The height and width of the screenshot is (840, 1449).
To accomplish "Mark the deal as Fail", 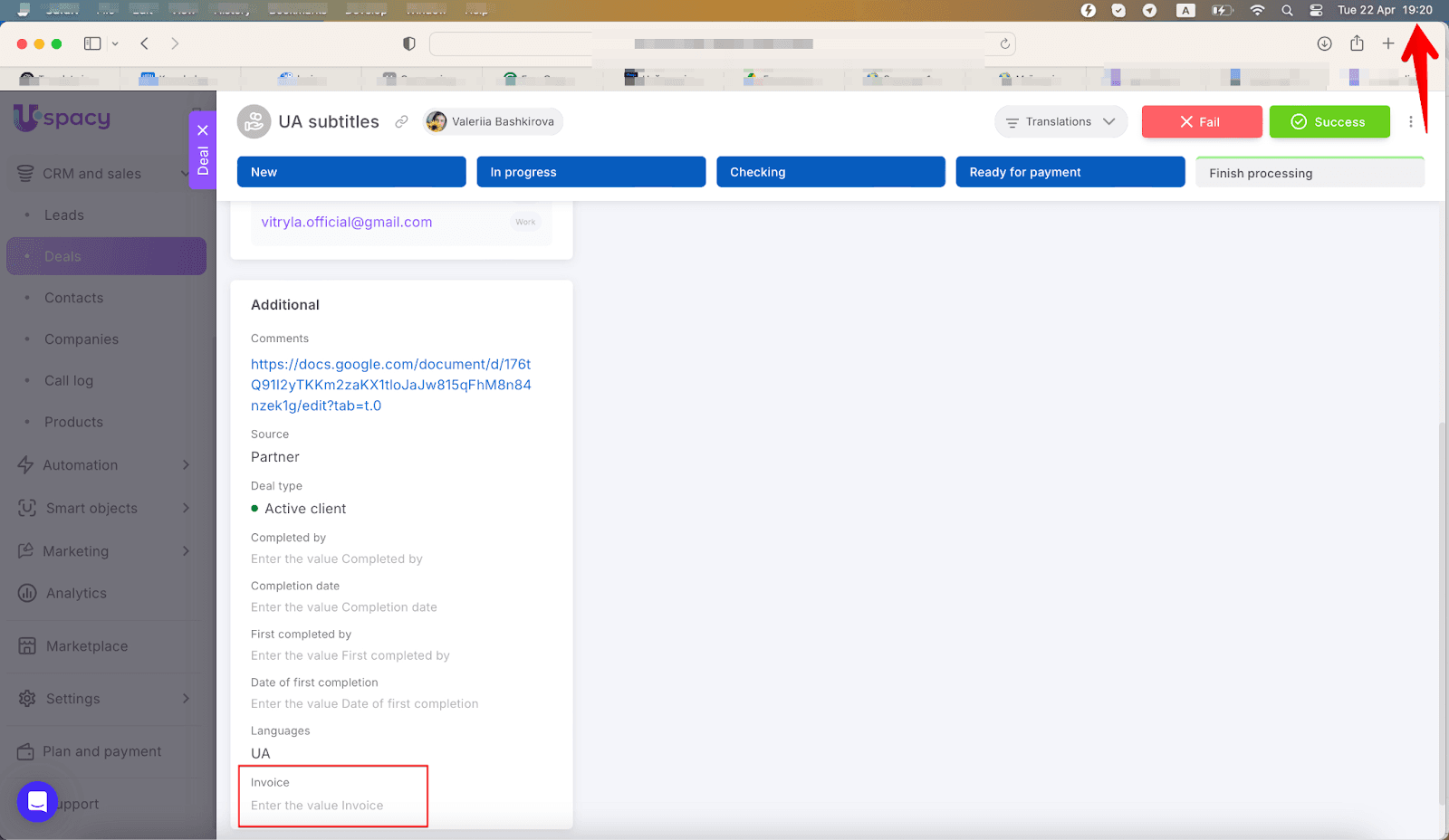I will (x=1201, y=122).
